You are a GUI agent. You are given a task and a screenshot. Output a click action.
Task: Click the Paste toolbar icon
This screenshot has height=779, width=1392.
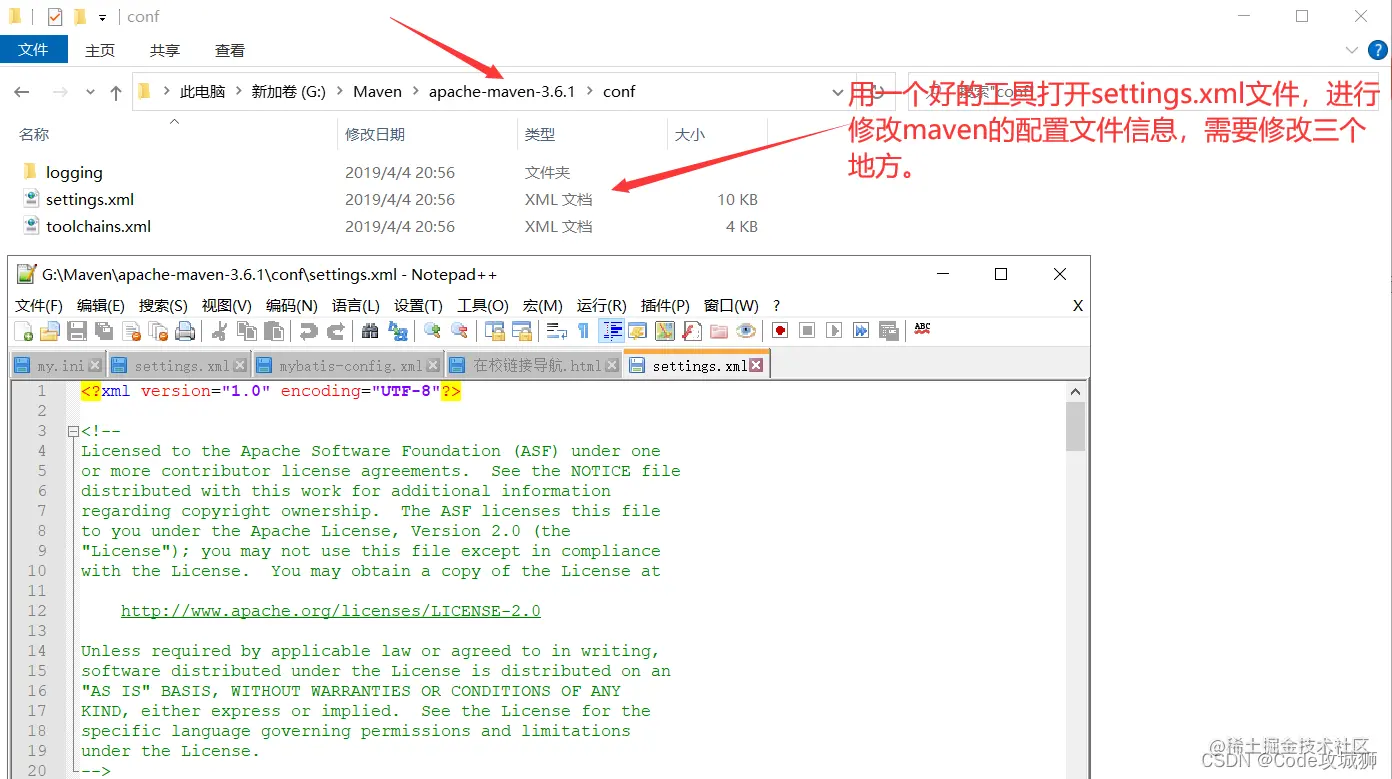273,330
